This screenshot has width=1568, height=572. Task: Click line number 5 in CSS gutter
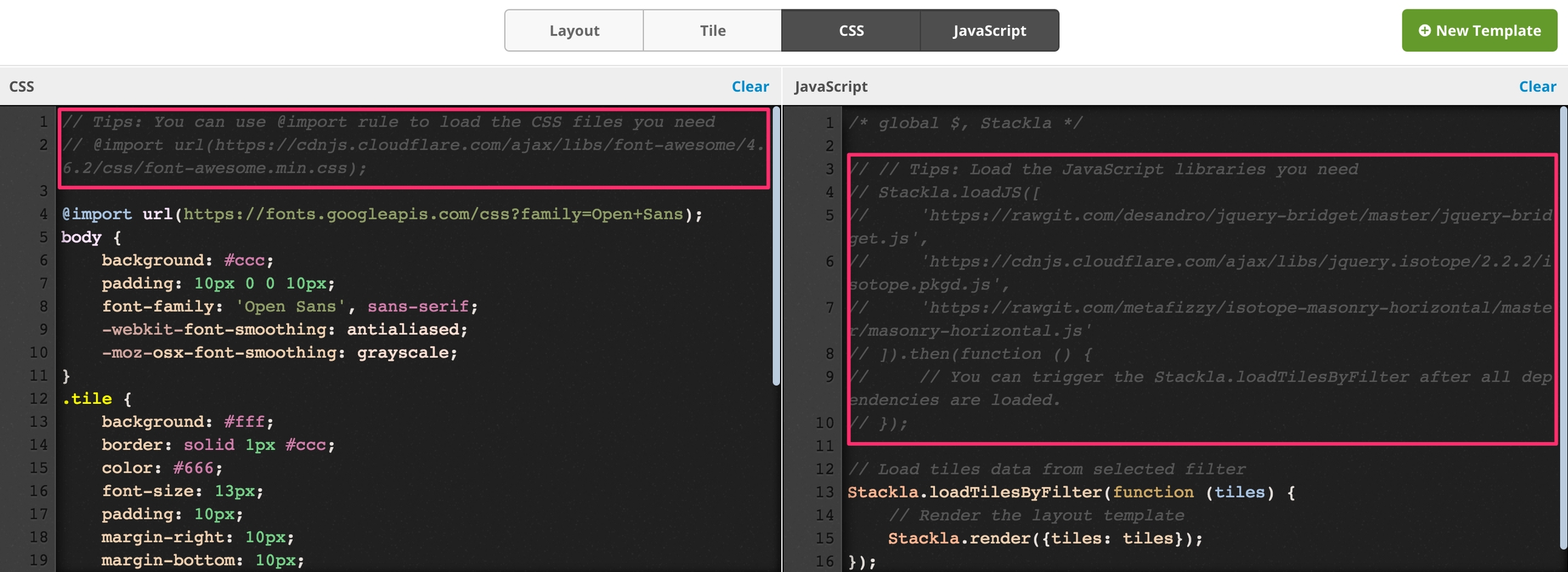[x=42, y=237]
